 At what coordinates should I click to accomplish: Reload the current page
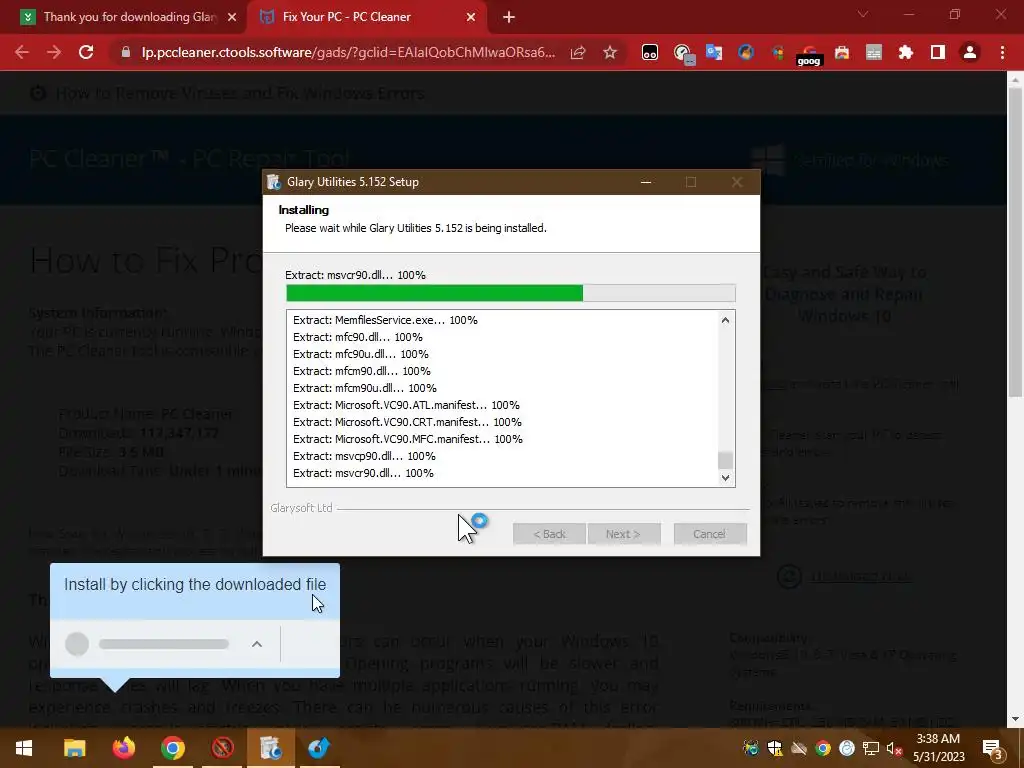coord(86,52)
